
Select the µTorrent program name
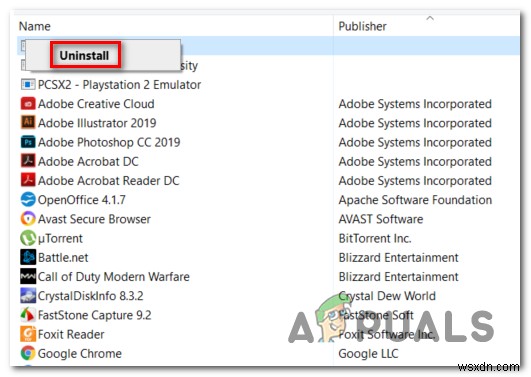(x=60, y=238)
